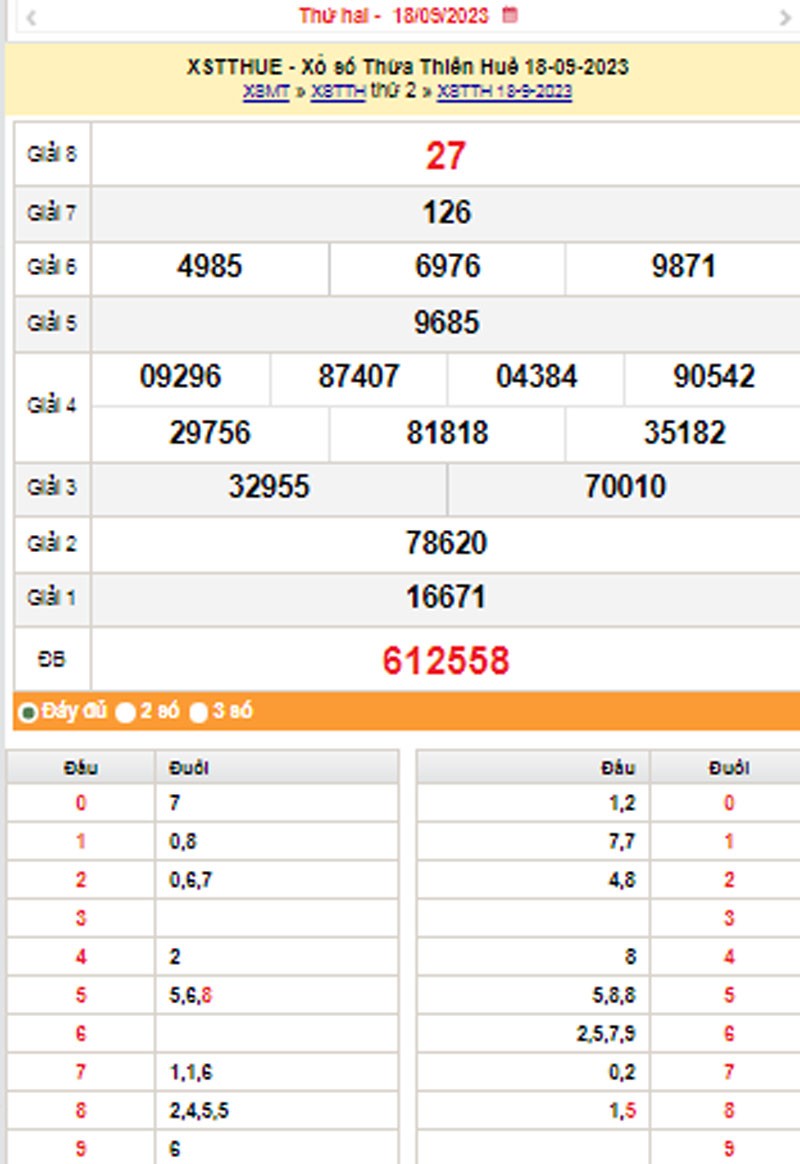Click the XSTTHUE Xổ số Thừa Thiên Huế heading
Viewport: 800px width, 1164px height.
point(407,67)
